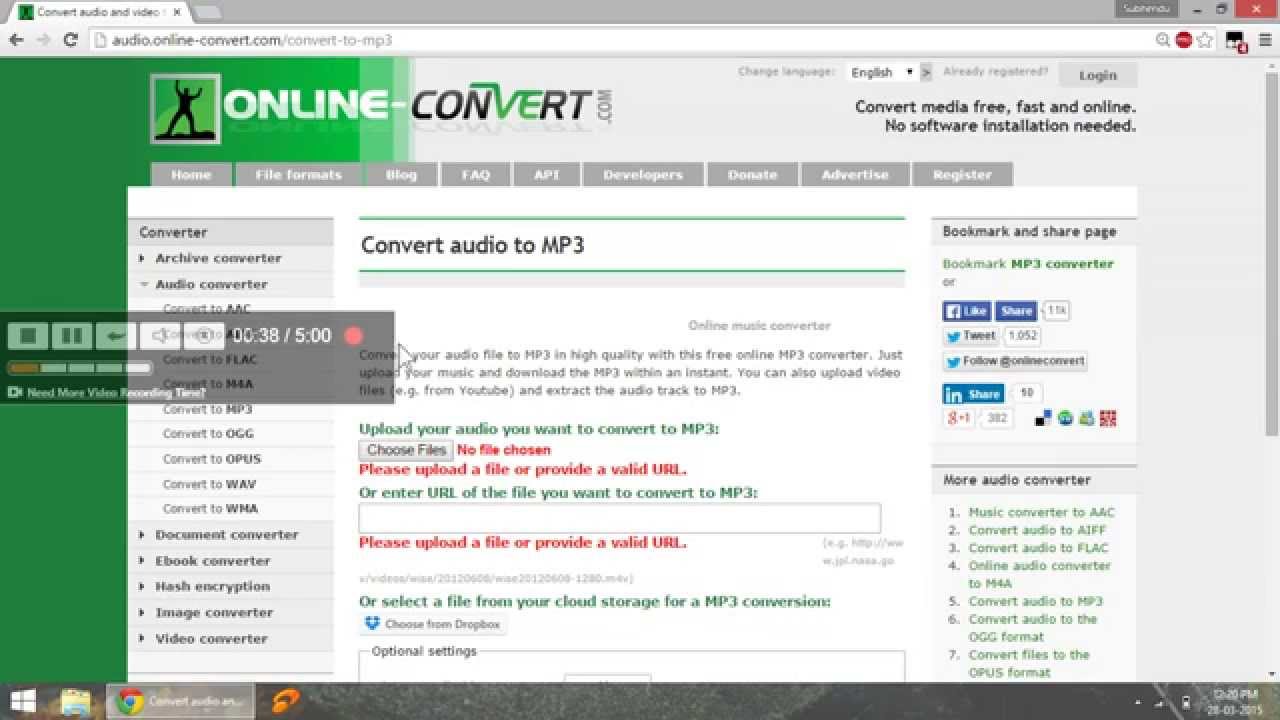This screenshot has height=720, width=1280.
Task: Reload the page in Chrome
Action: tap(70, 40)
